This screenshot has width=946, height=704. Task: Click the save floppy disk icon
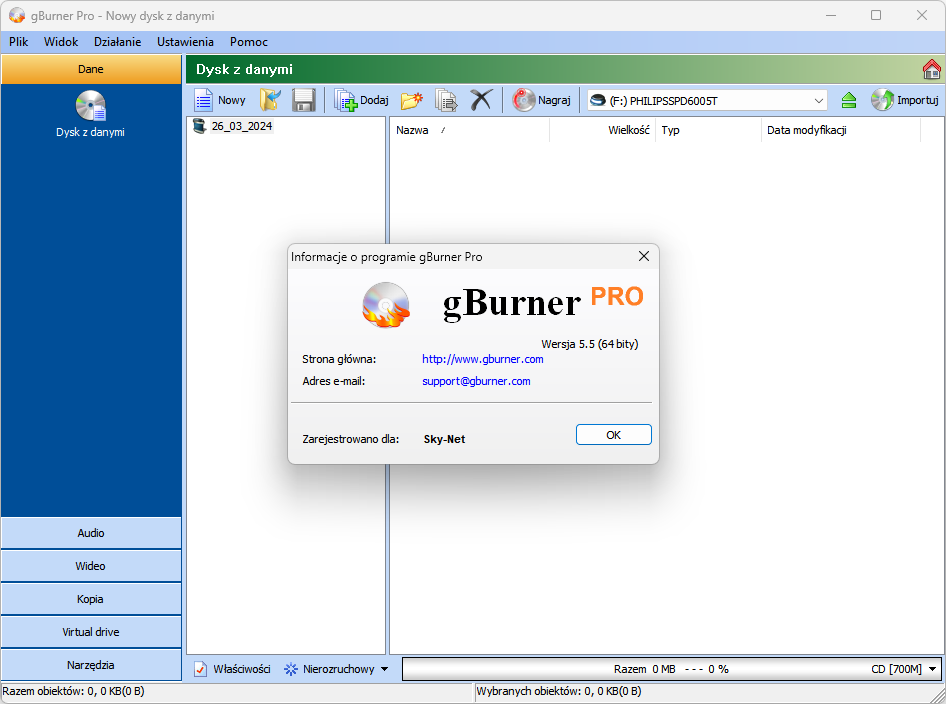click(x=303, y=100)
